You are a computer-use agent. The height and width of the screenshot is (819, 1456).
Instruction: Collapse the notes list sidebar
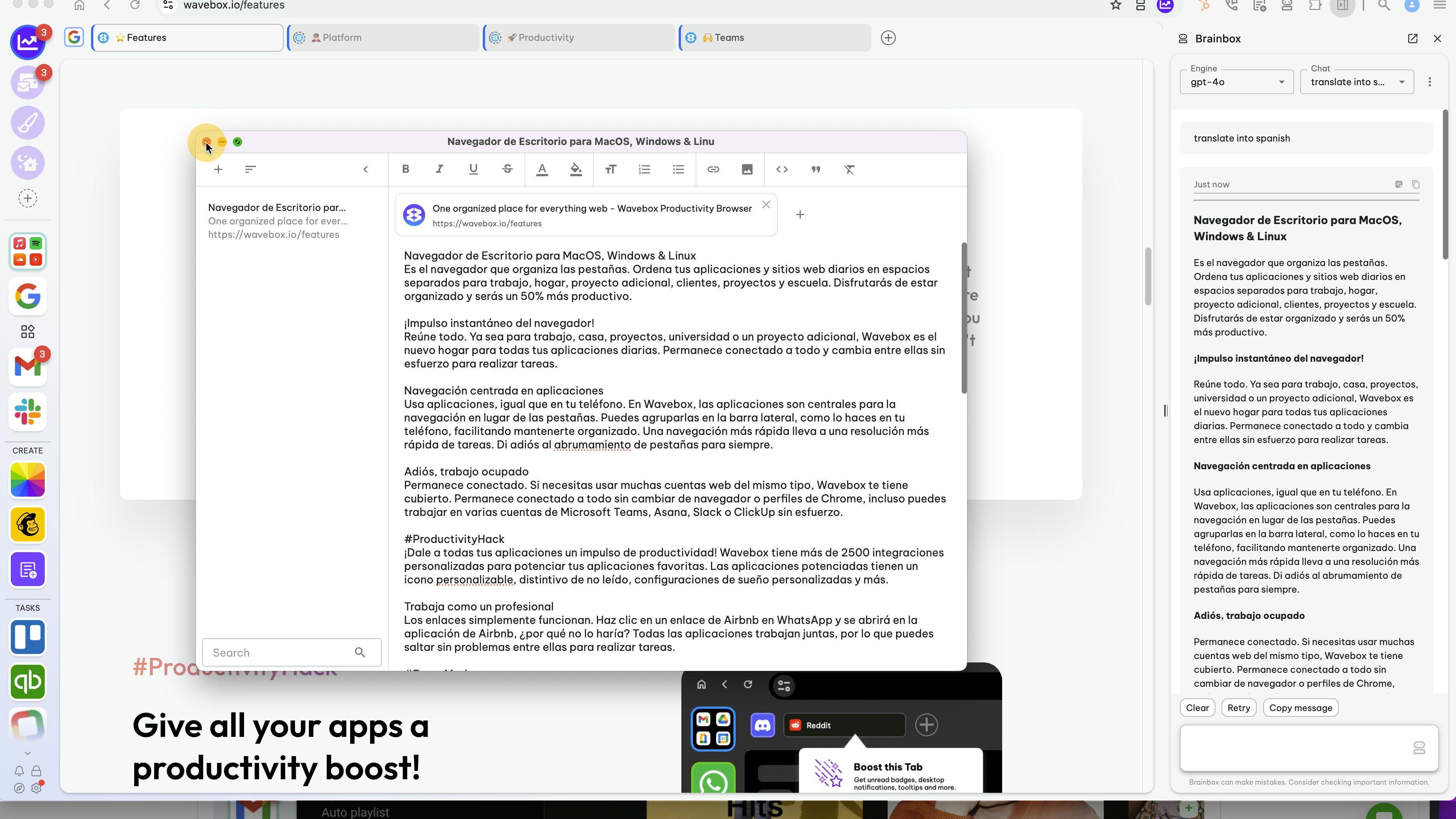[x=366, y=169]
